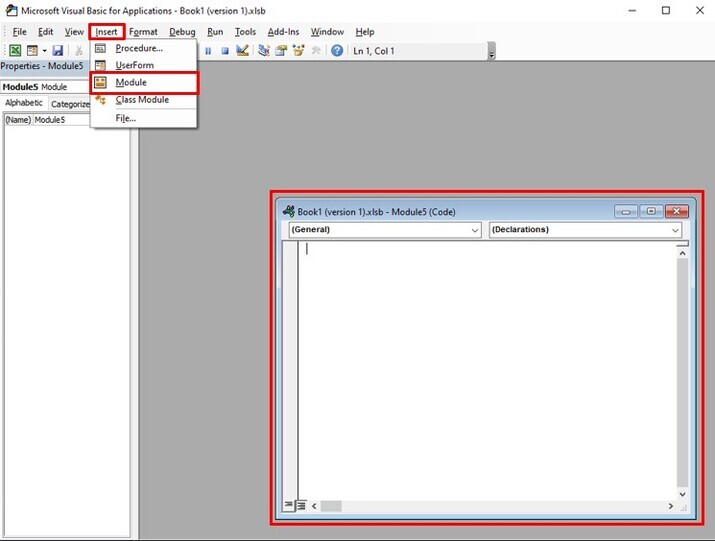This screenshot has width=715, height=541.
Task: Click the Properties - Module5 panel title
Action: pos(42,66)
